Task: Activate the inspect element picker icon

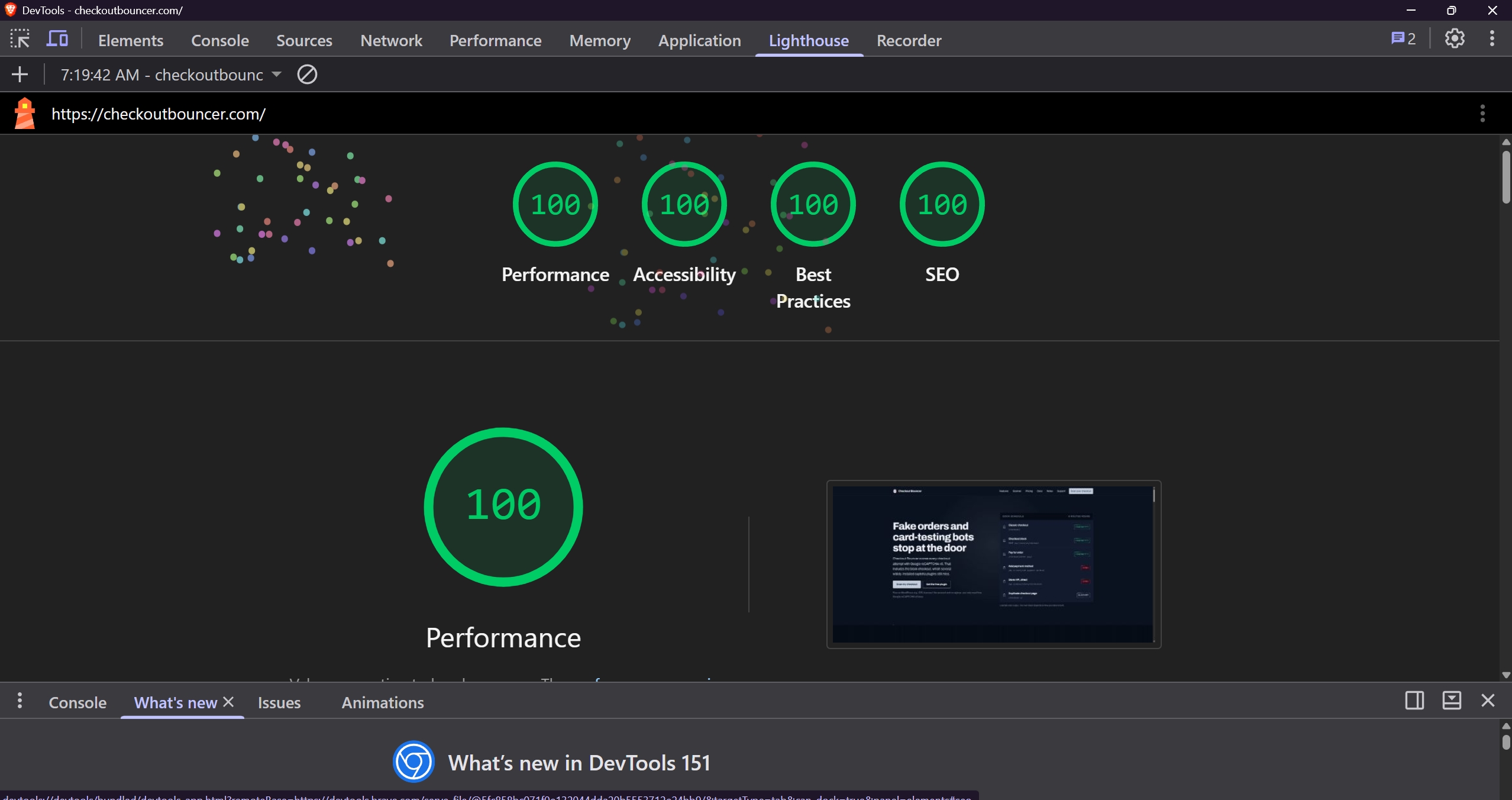Action: click(20, 39)
